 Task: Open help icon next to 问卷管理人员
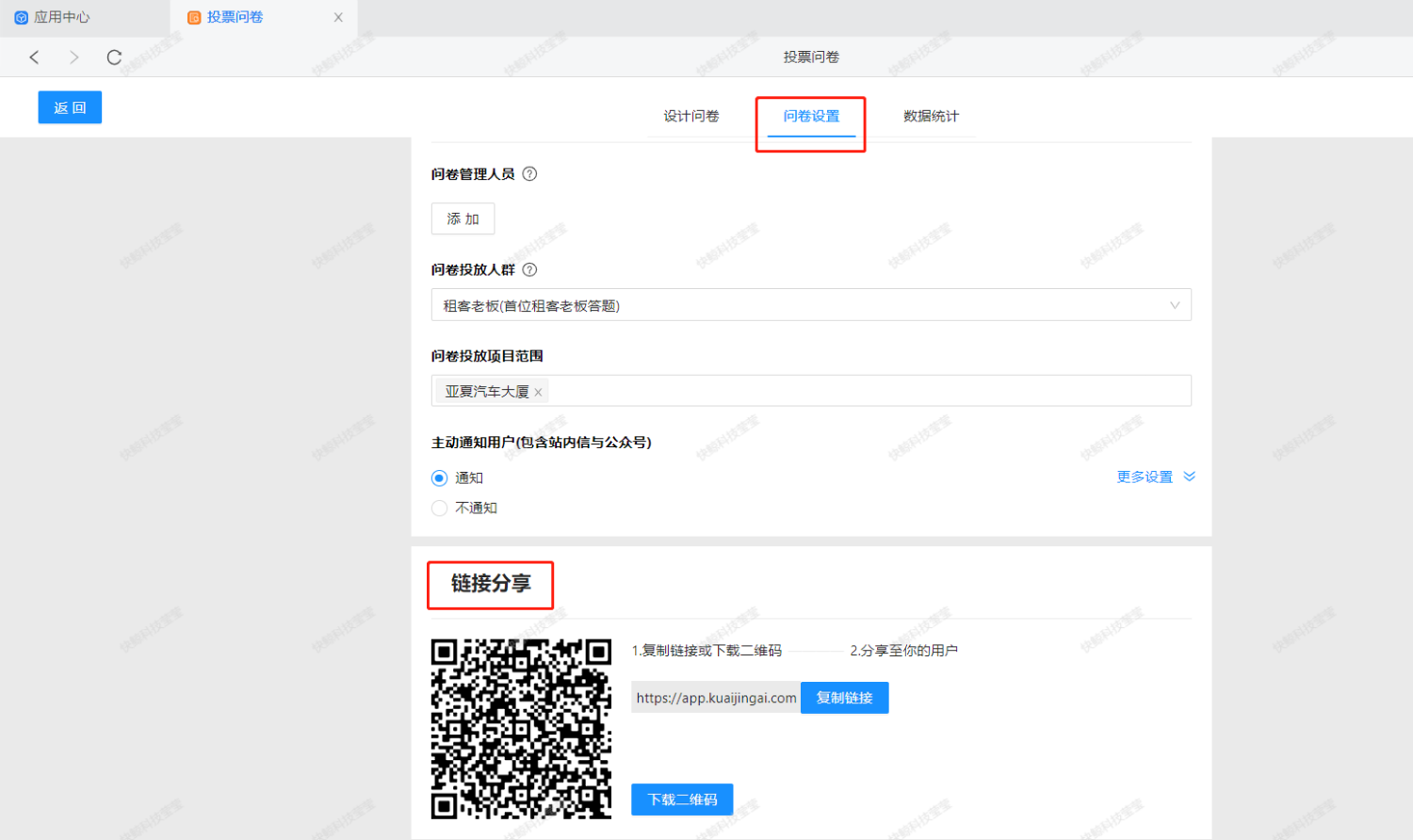pyautogui.click(x=529, y=174)
